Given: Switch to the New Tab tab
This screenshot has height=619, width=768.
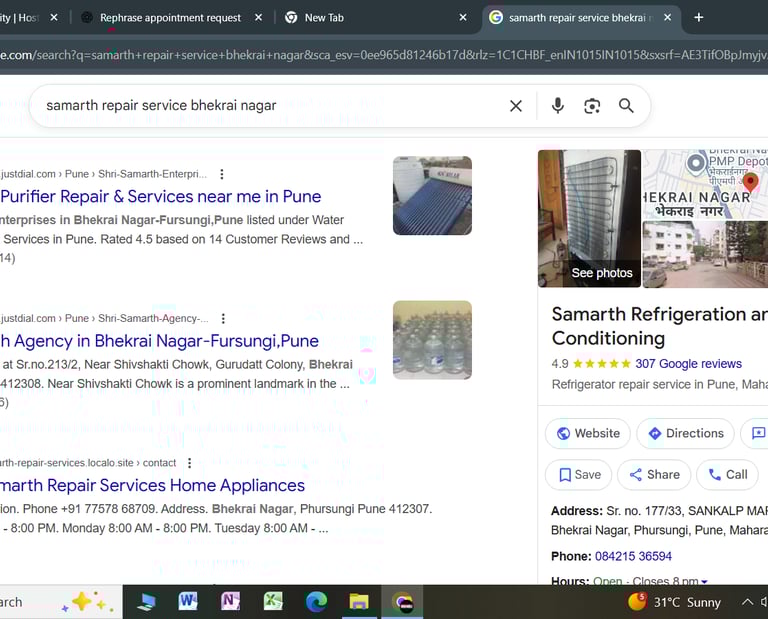Looking at the screenshot, I should [324, 18].
